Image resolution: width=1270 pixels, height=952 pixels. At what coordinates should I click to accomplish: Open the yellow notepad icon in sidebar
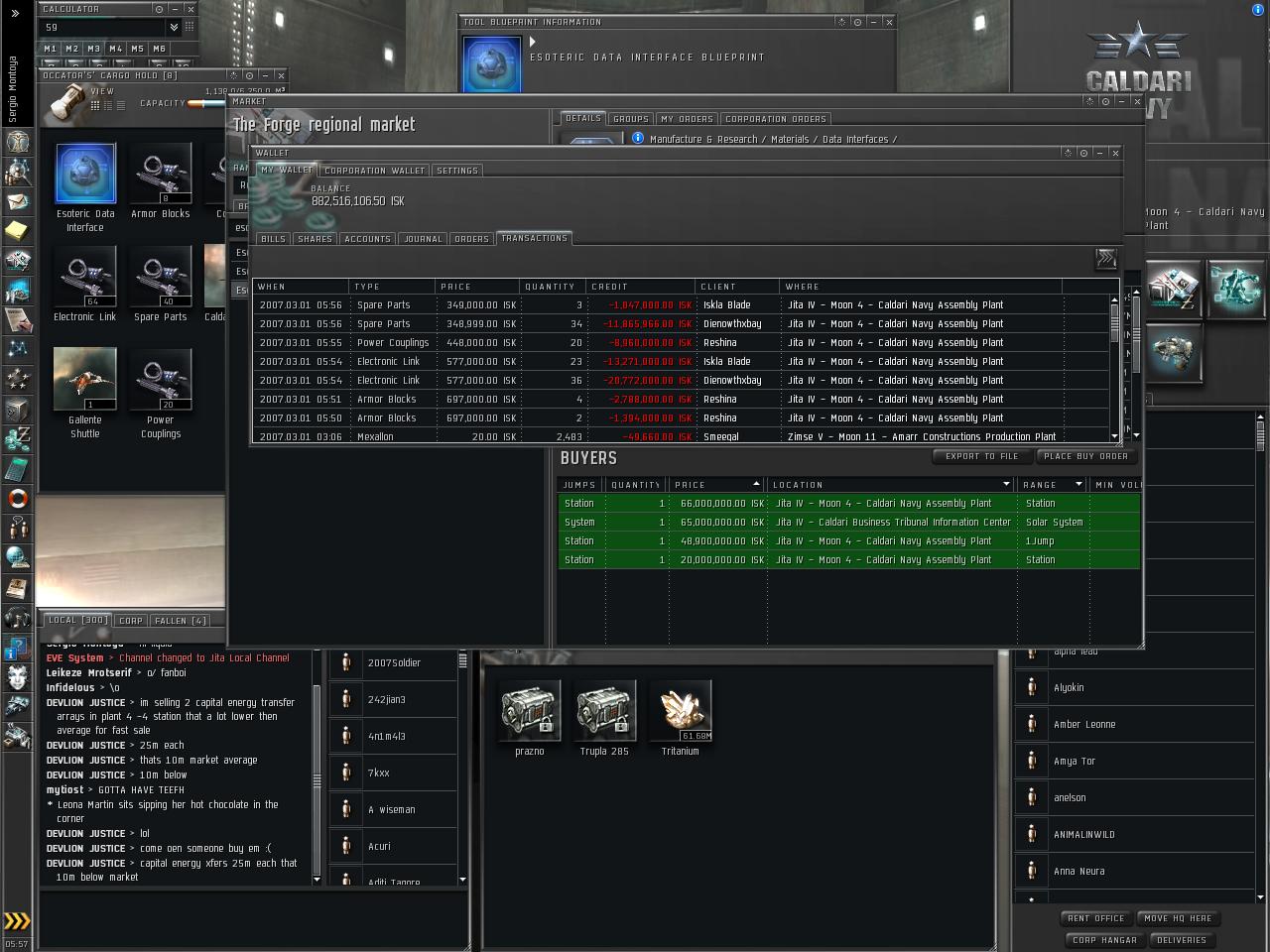[x=17, y=231]
